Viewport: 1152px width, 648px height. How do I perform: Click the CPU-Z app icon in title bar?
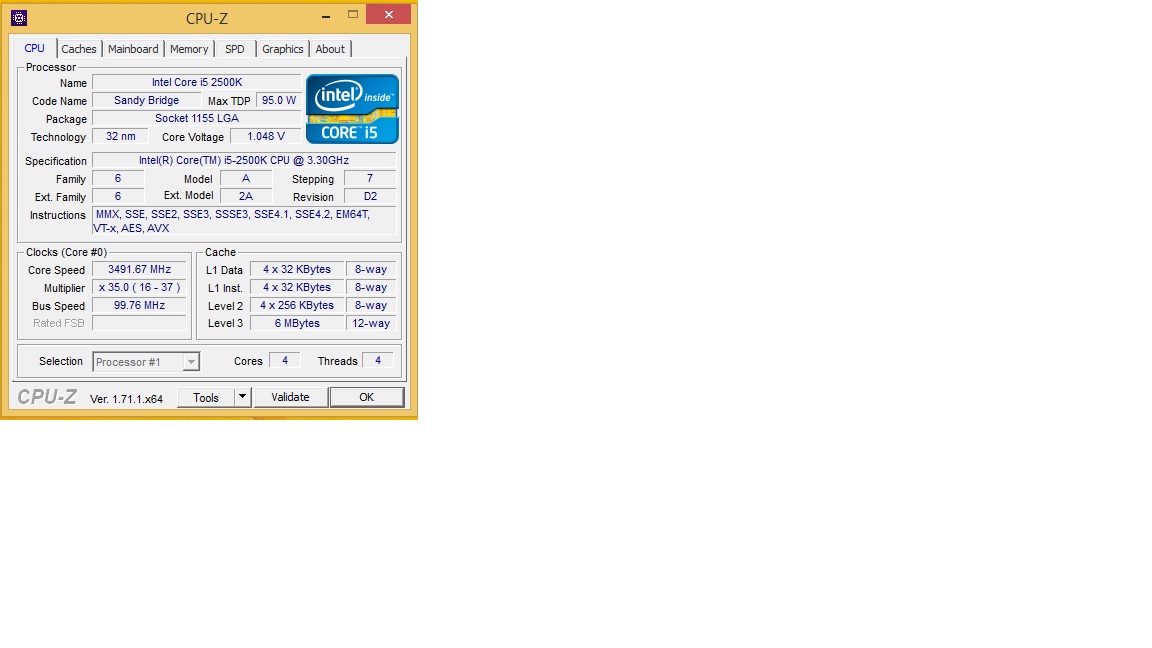(x=19, y=18)
